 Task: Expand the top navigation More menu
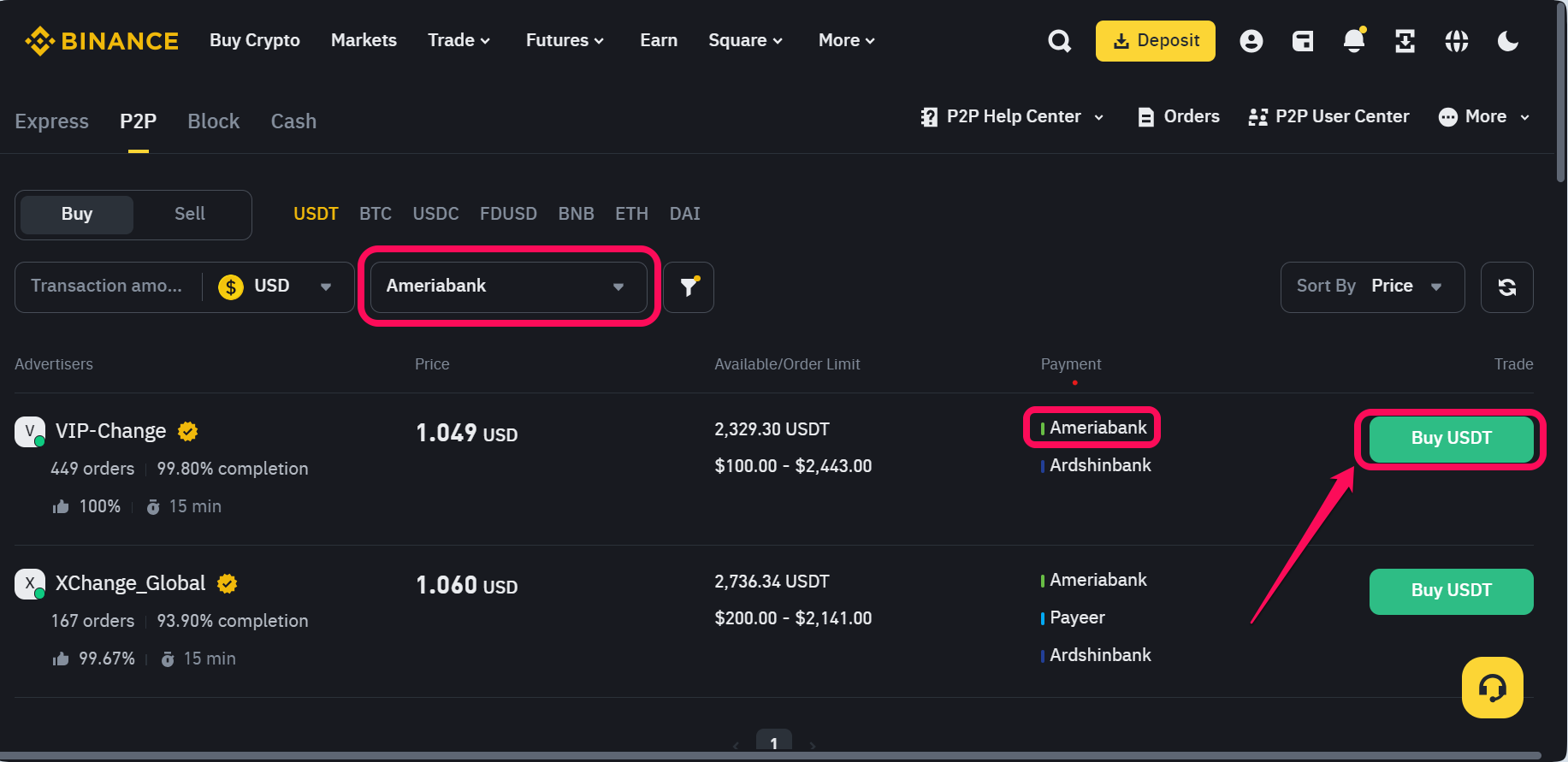click(846, 40)
